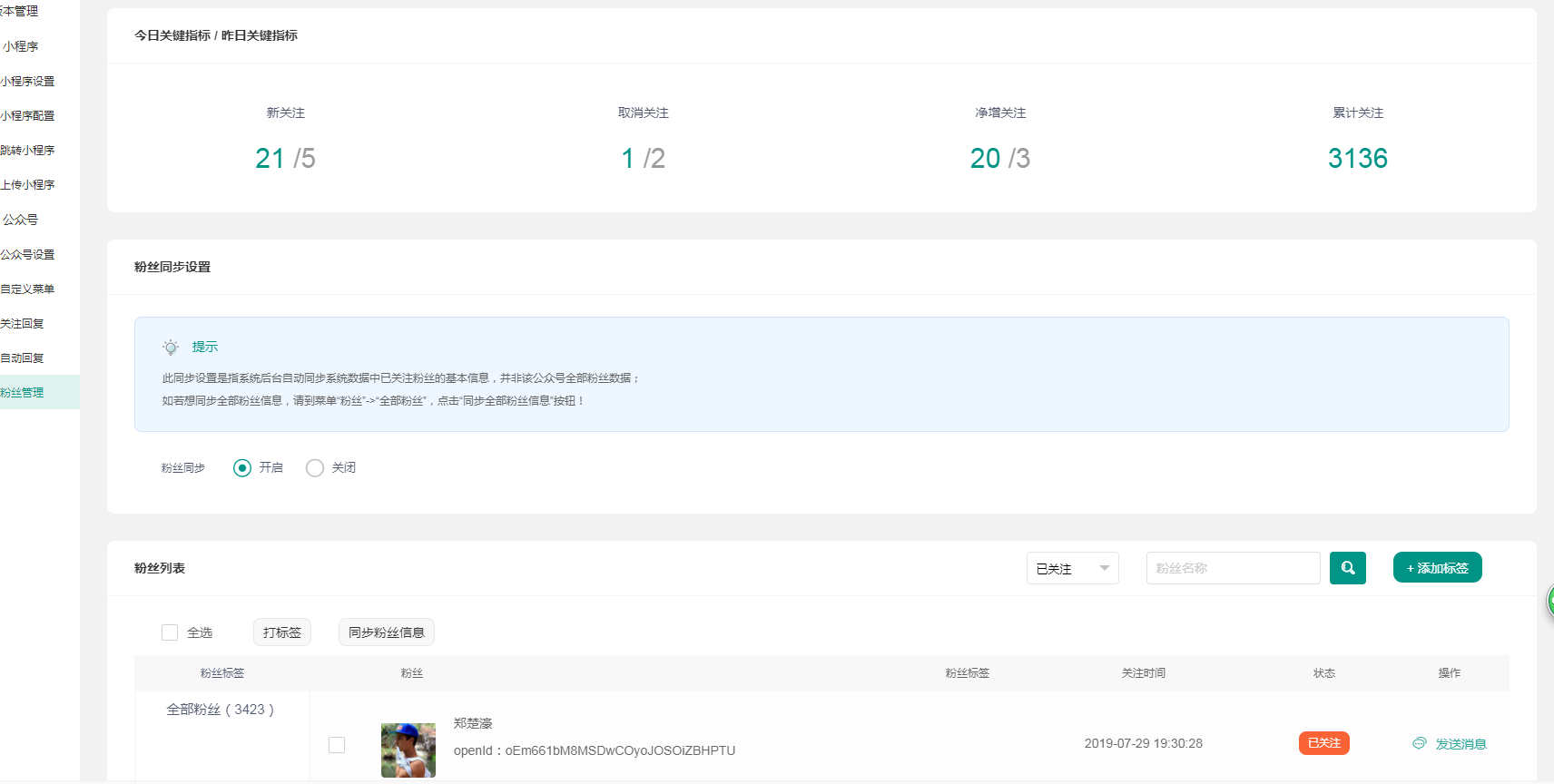Open 关注回复 sidebar item

(23, 324)
